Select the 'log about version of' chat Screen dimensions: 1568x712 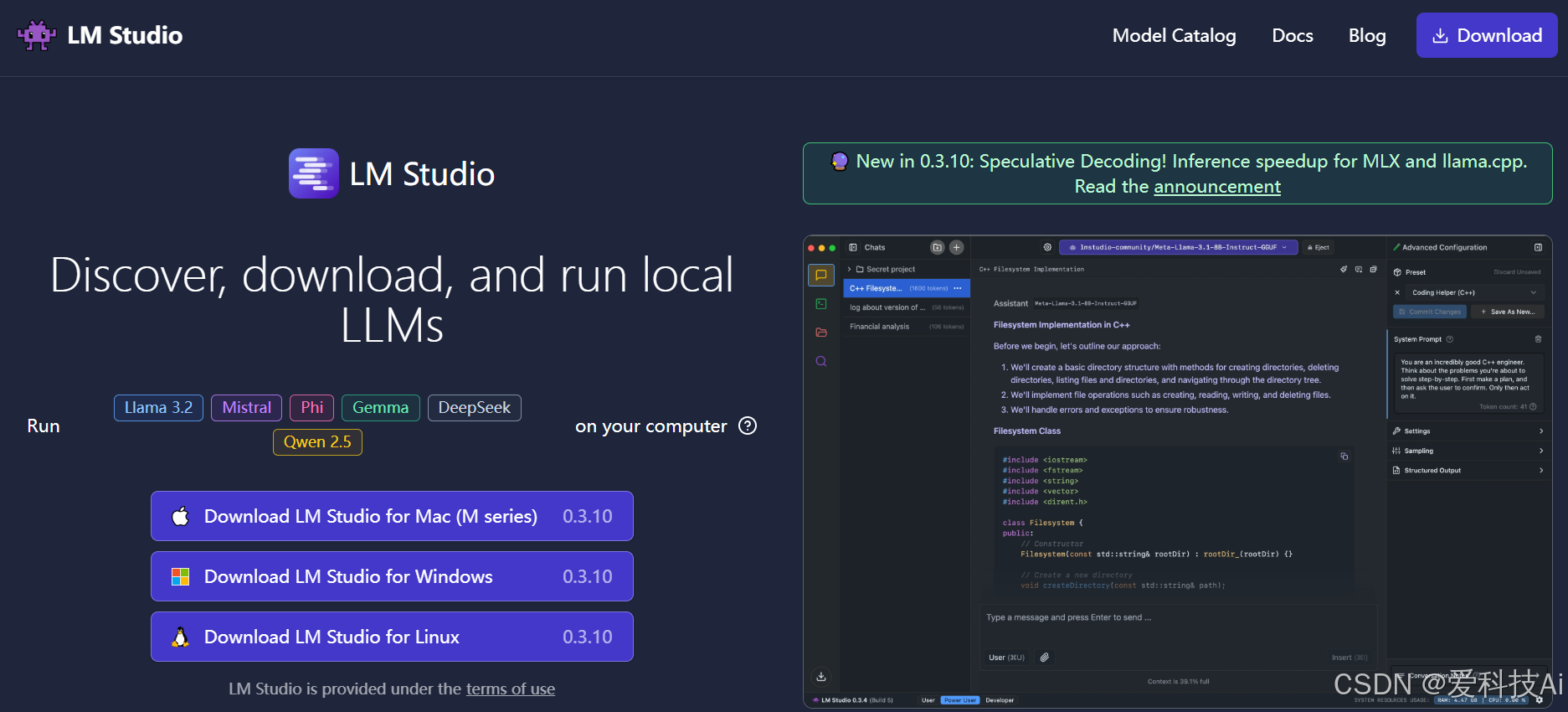click(907, 307)
